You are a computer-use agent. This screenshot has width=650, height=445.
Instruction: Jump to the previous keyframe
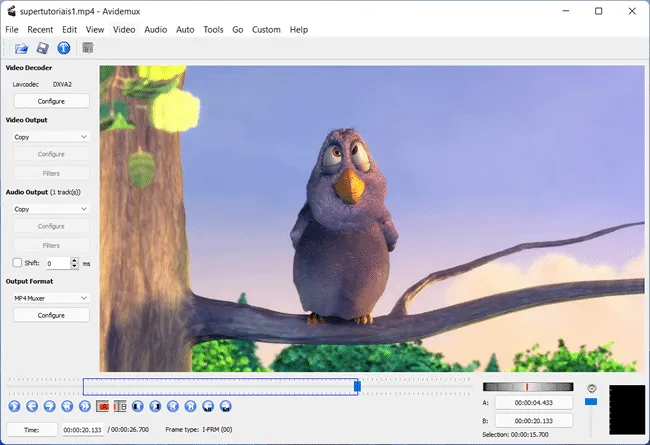[67, 406]
